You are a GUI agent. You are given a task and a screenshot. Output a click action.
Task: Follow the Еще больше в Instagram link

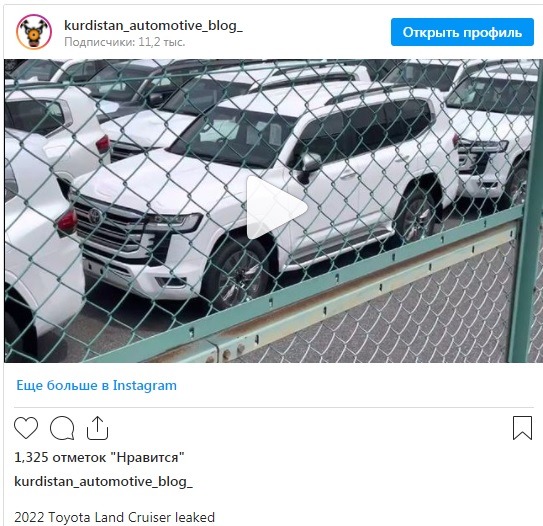[97, 385]
